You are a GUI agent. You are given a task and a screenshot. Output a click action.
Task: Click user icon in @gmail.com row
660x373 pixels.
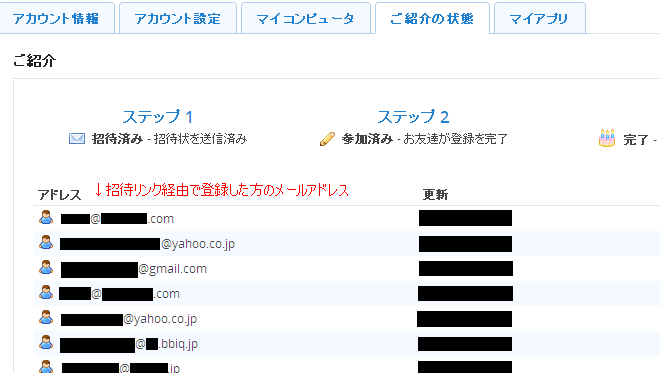(x=46, y=267)
